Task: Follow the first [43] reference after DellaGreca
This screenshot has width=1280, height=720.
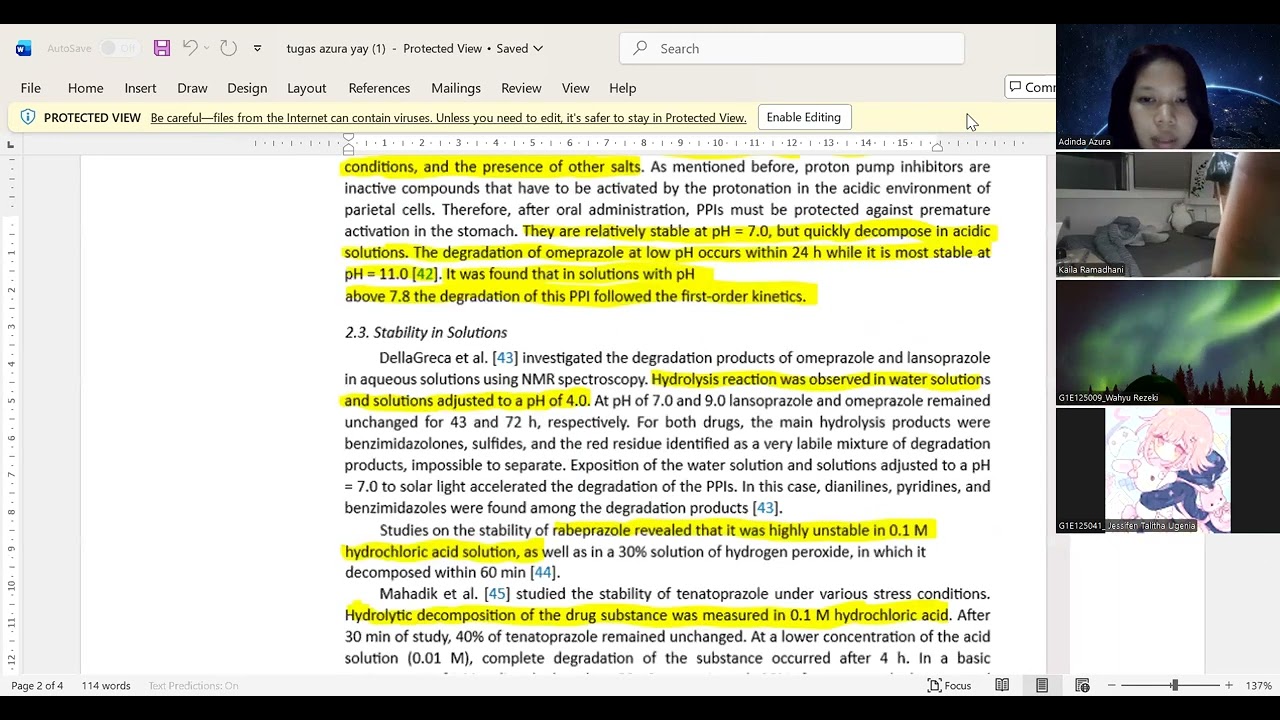Action: pyautogui.click(x=505, y=358)
